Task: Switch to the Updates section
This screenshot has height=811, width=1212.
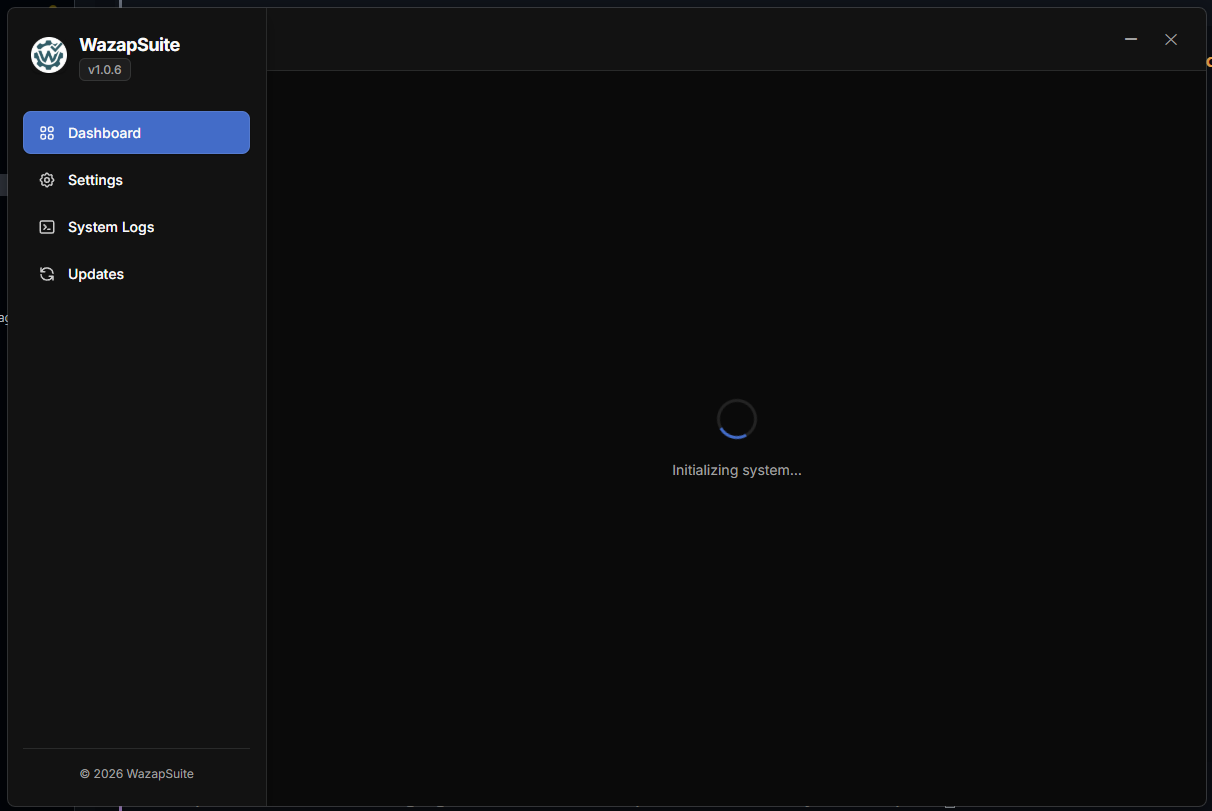Action: [x=95, y=273]
